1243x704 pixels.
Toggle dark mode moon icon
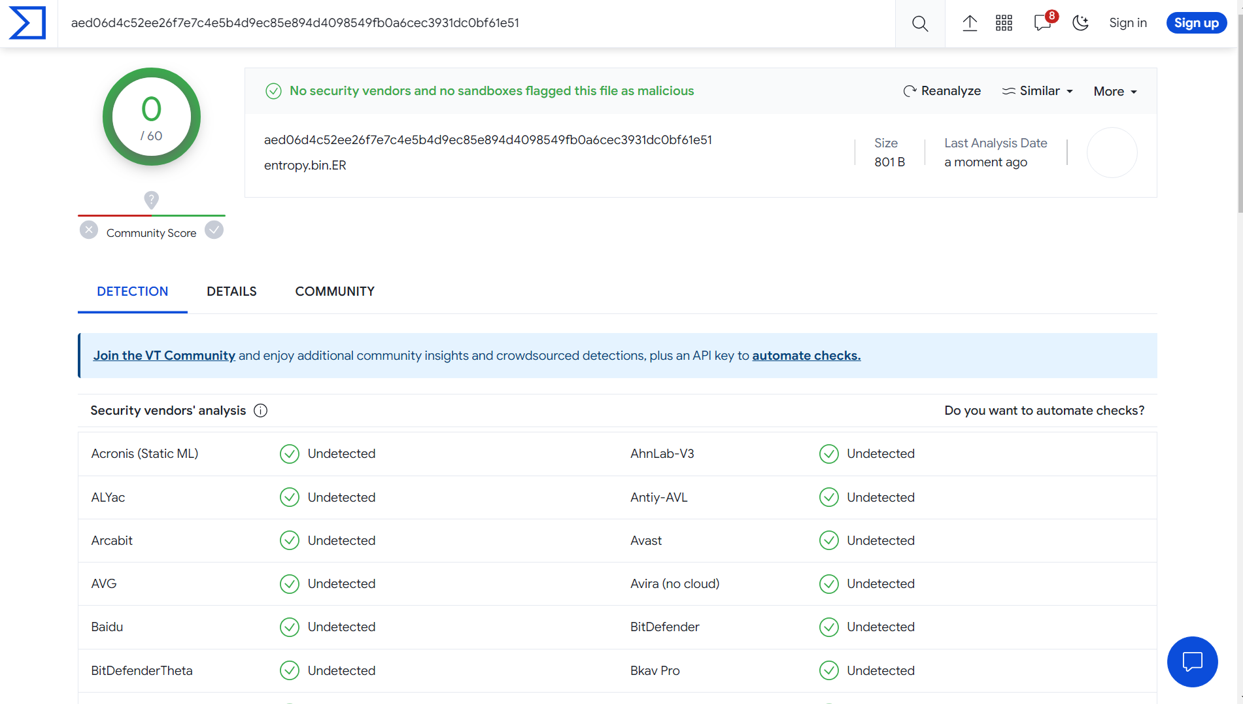1081,23
